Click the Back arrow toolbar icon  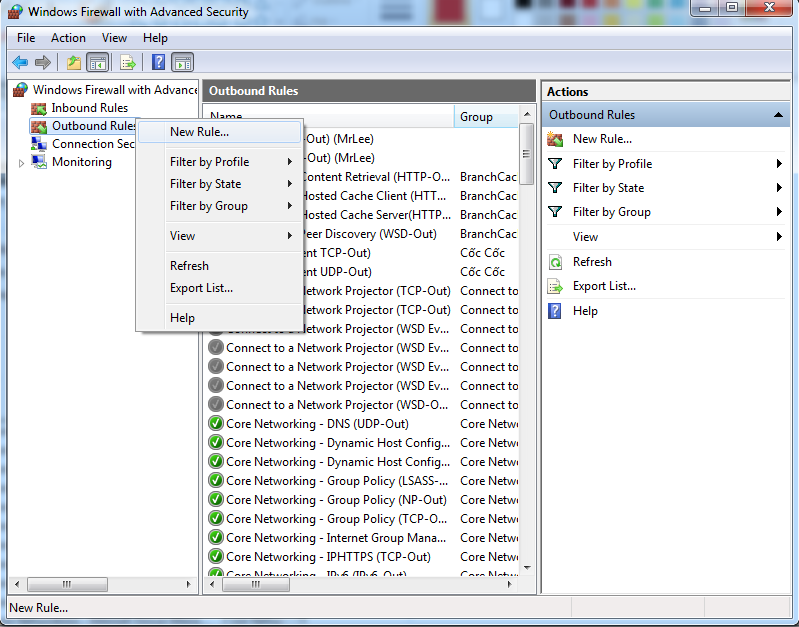[19, 62]
